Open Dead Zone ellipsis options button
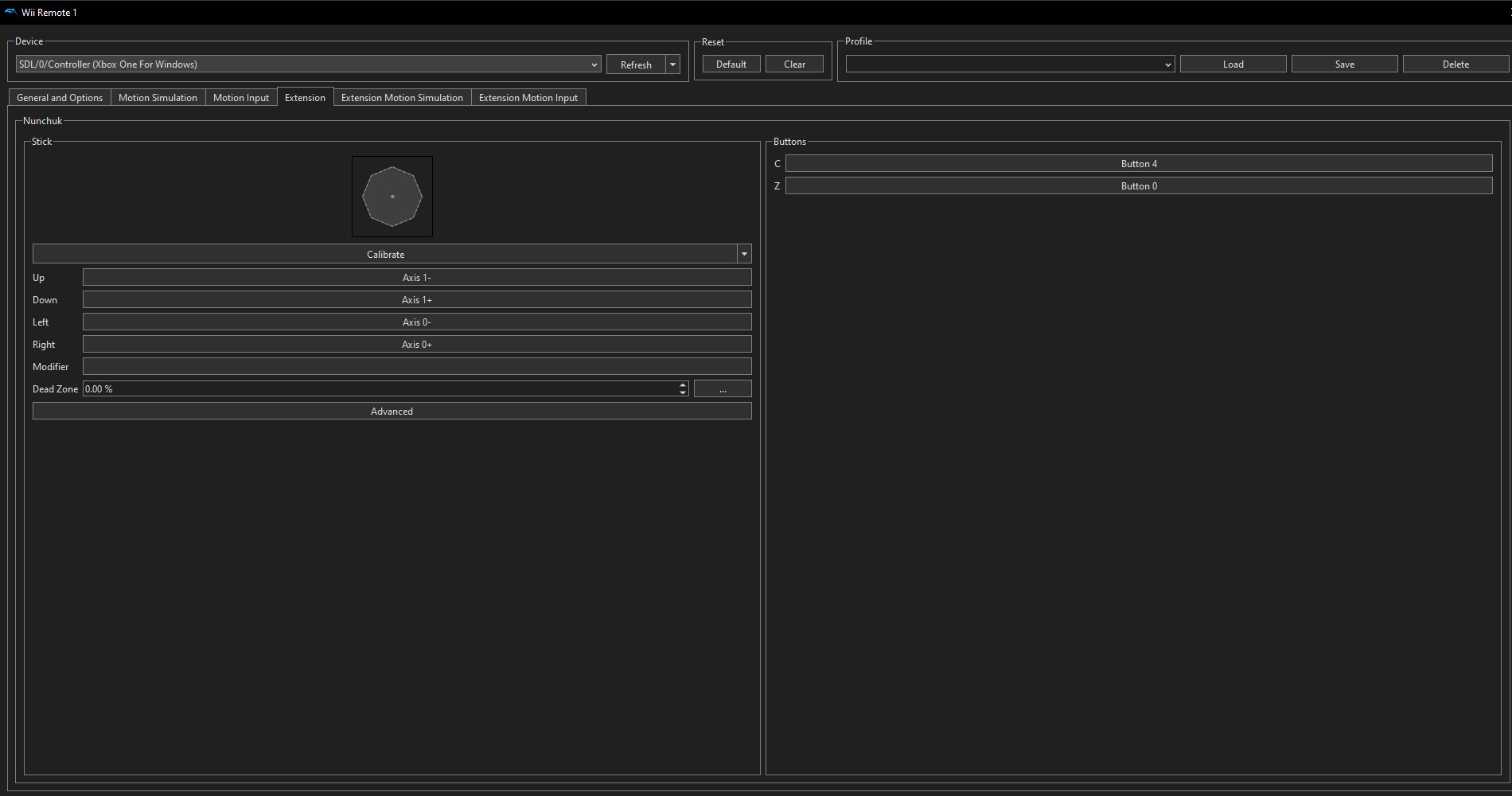Screen dimensions: 1512x796 tap(723, 389)
